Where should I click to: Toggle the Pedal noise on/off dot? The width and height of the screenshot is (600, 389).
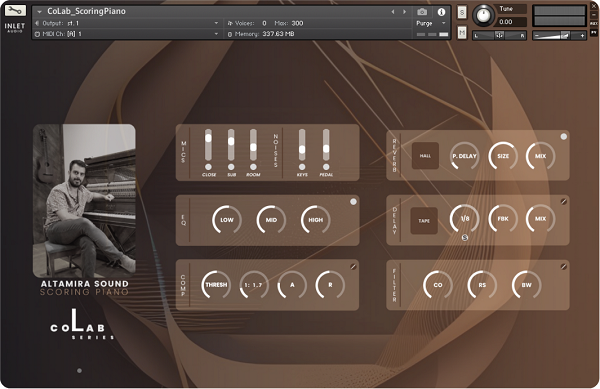326,167
